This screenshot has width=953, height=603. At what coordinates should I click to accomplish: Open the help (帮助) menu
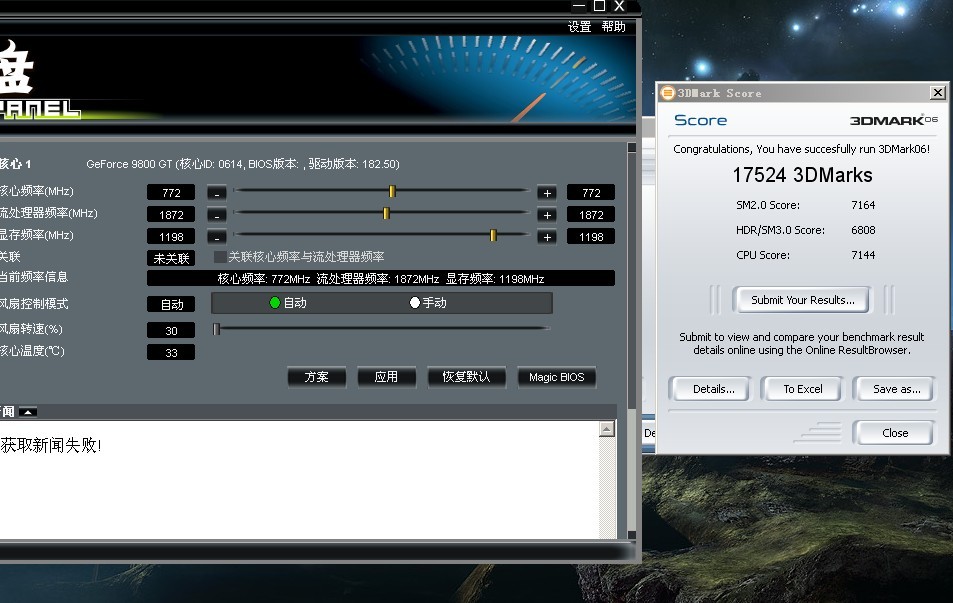[613, 27]
